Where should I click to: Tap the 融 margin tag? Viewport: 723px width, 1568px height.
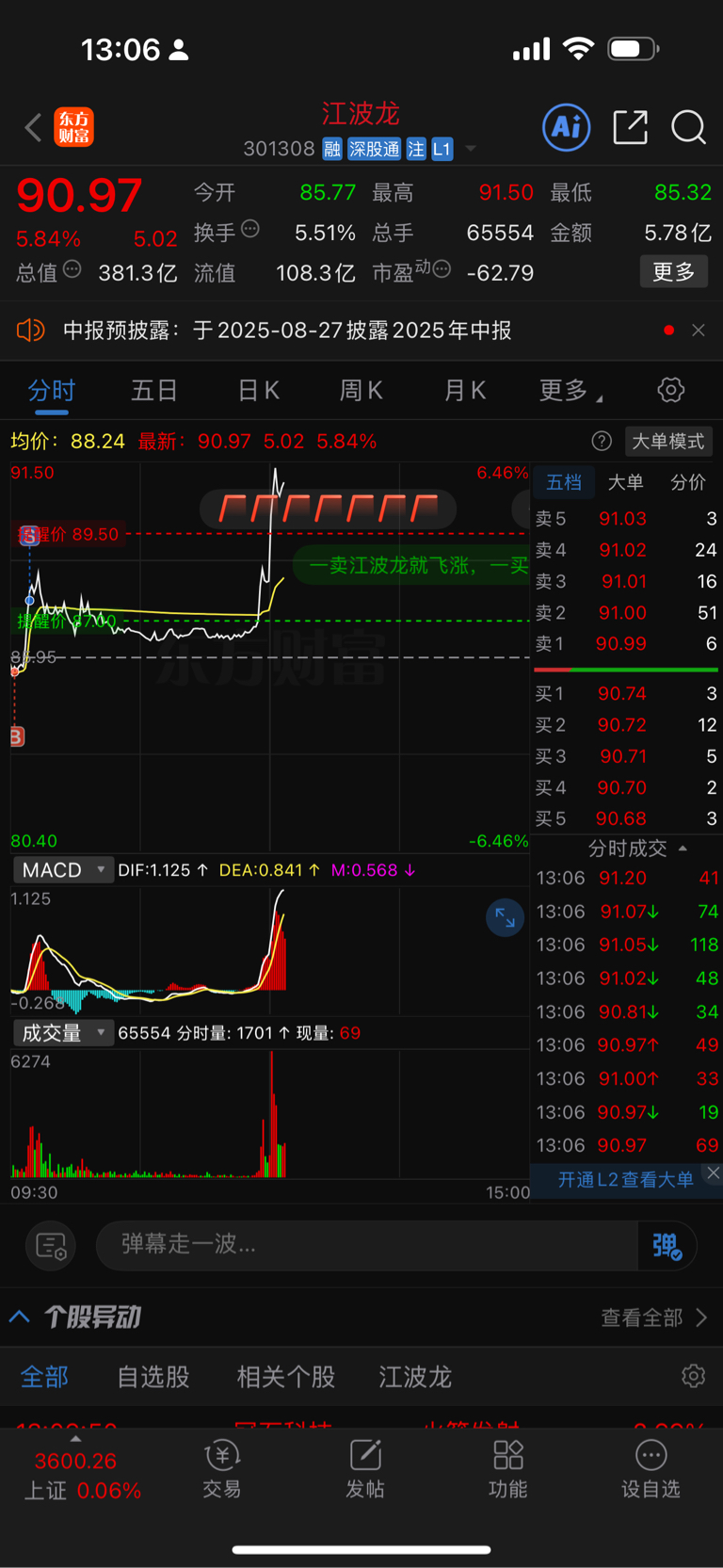click(331, 149)
